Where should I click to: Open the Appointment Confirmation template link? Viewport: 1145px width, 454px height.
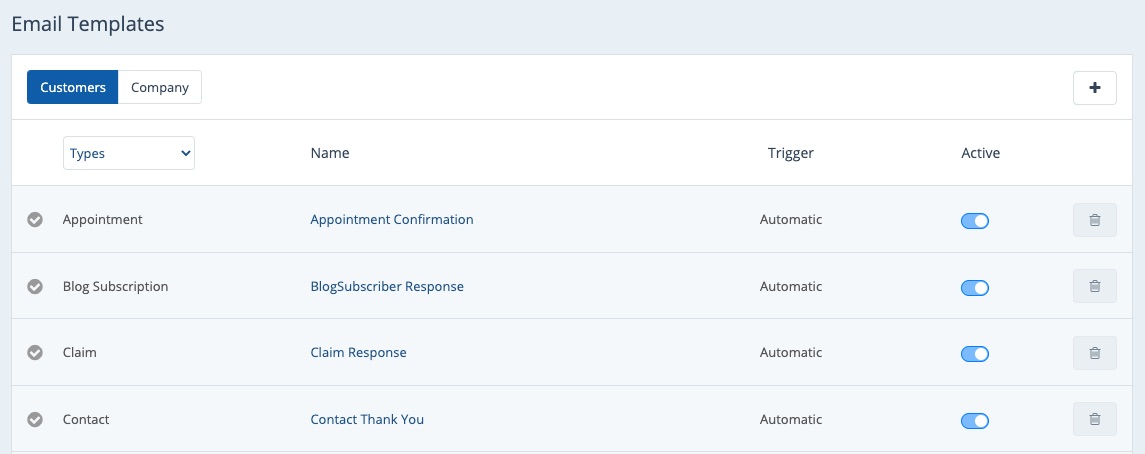(392, 220)
